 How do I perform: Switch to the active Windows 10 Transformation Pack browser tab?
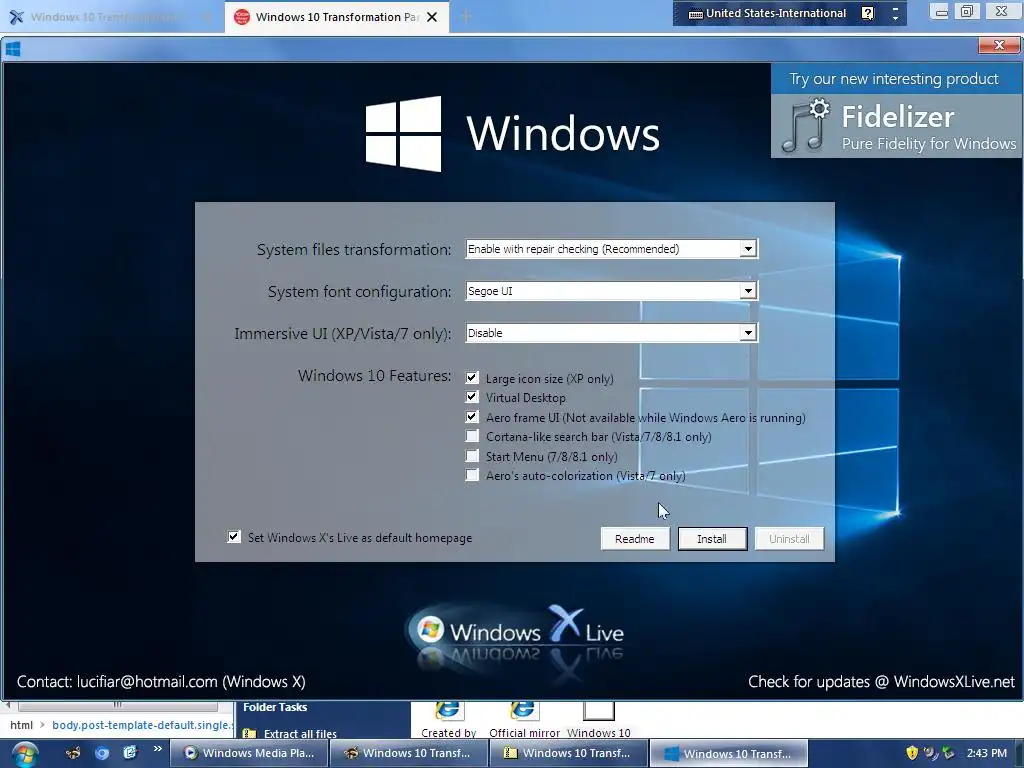point(336,17)
